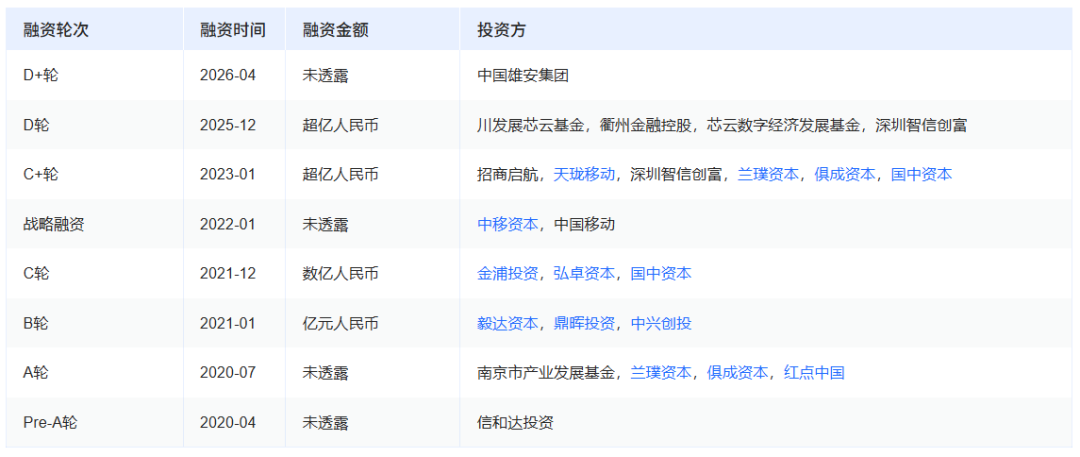
Task: Open the 毅达资本 investor link
Action: [x=508, y=323]
